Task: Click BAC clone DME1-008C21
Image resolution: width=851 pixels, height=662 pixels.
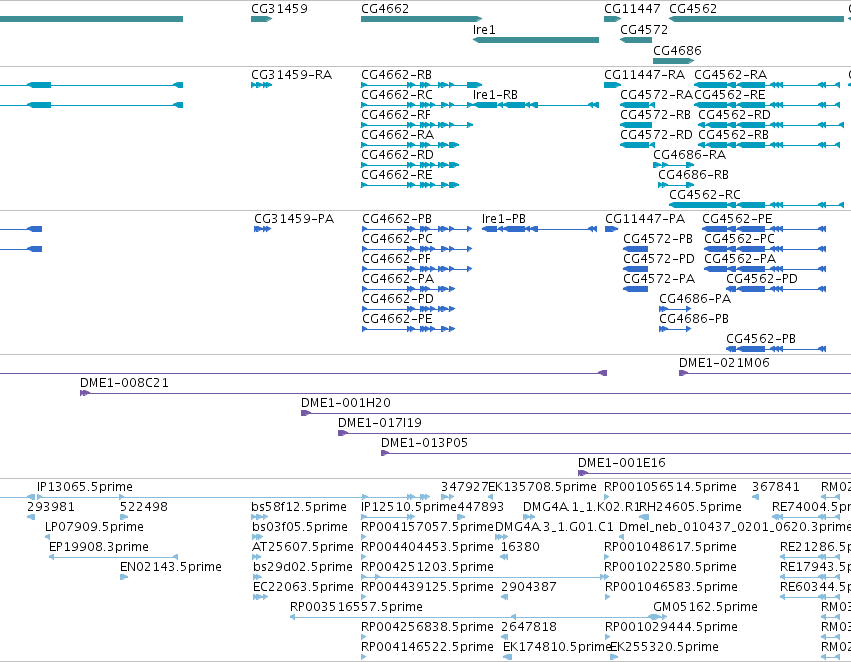Action: [124, 383]
